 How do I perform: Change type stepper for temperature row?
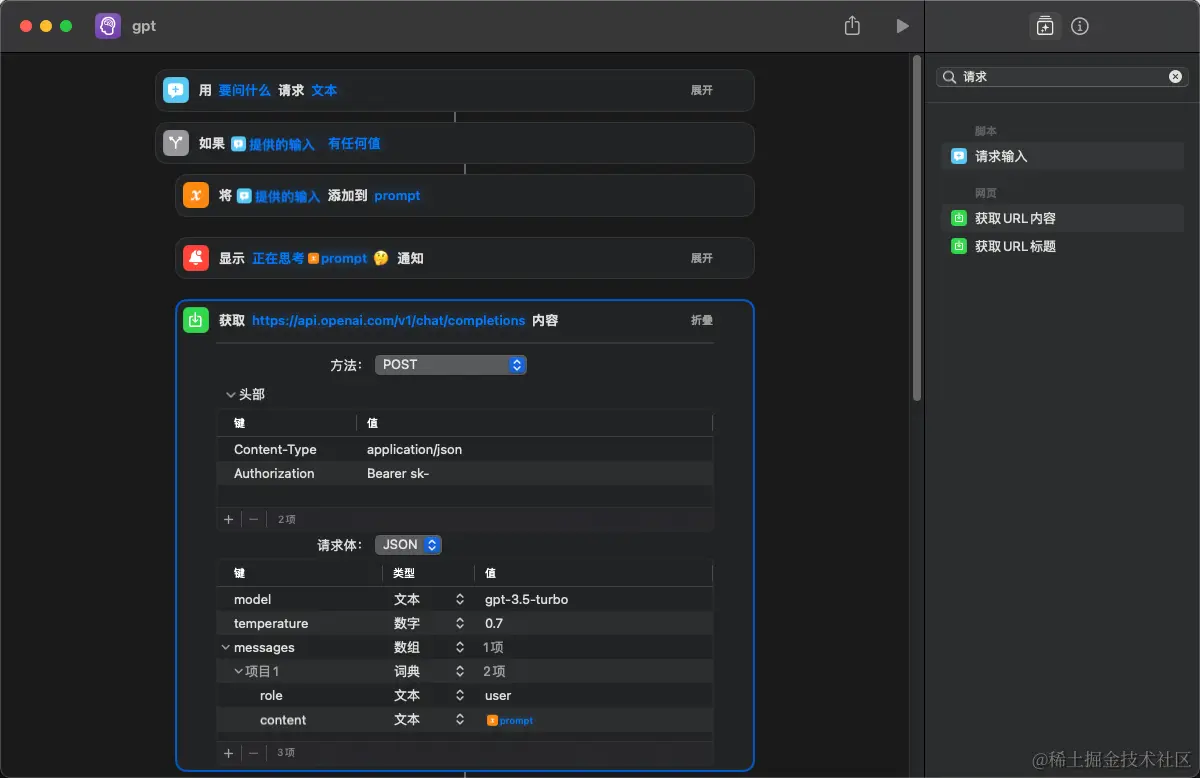[460, 624]
